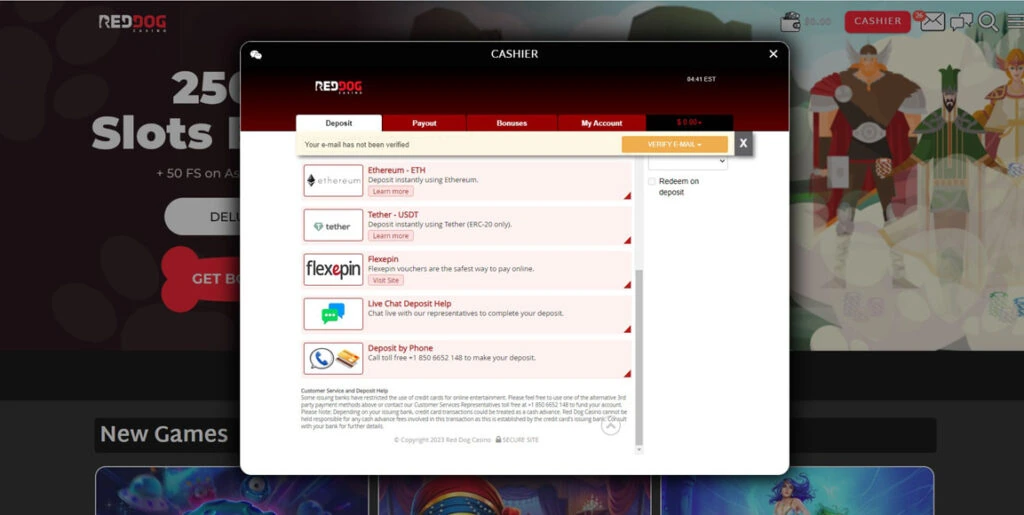Click the Red Dog logo inside Cashier
The image size is (1024, 515).
(x=338, y=87)
